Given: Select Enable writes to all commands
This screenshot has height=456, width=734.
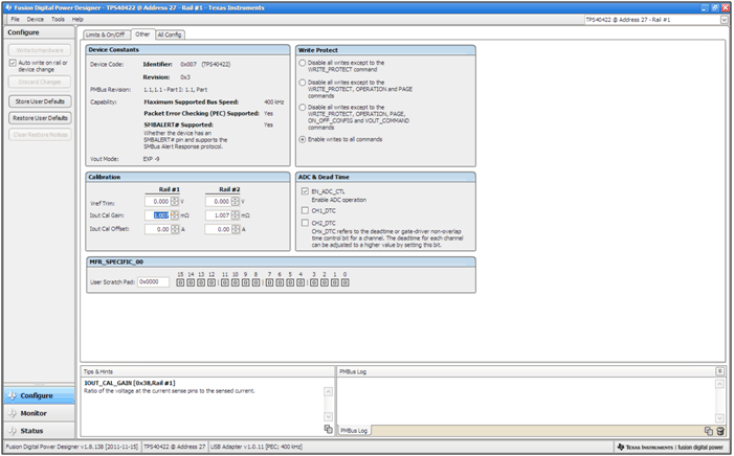Looking at the screenshot, I should (x=302, y=140).
